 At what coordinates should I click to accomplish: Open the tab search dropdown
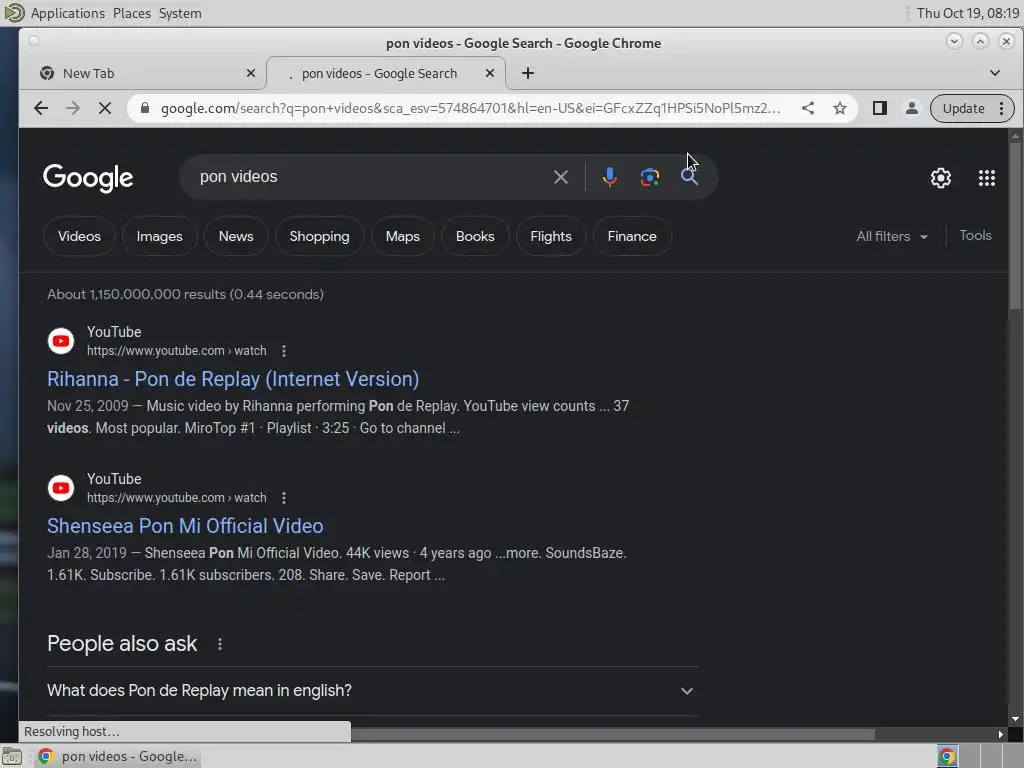coord(995,73)
